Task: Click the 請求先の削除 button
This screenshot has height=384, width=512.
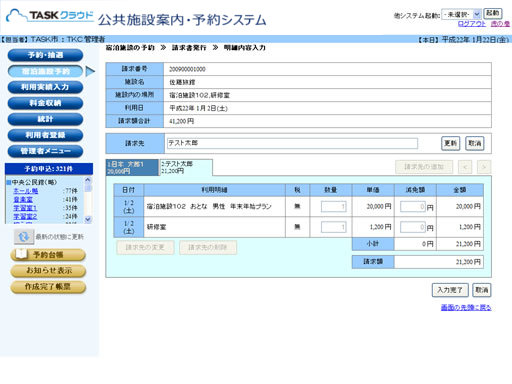Action: (x=208, y=248)
